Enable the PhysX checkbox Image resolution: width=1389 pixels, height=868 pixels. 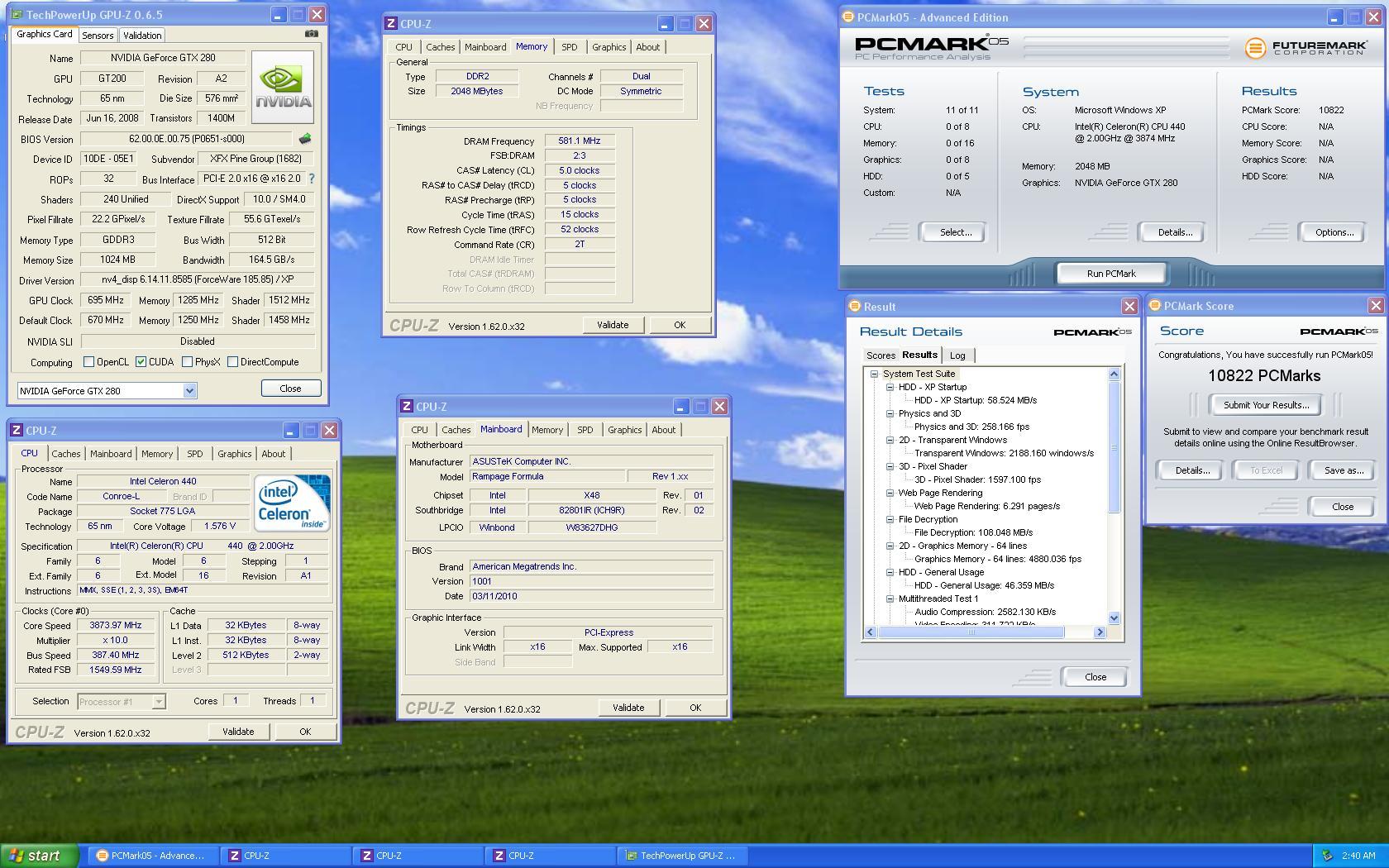click(x=187, y=362)
